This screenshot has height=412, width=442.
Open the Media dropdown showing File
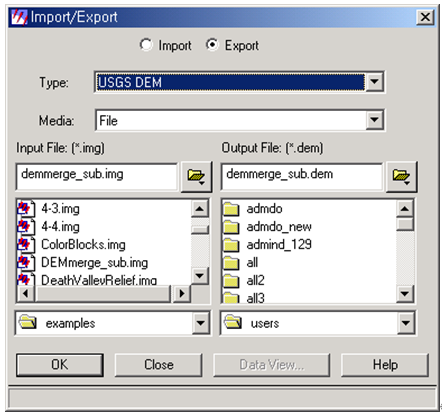(374, 120)
